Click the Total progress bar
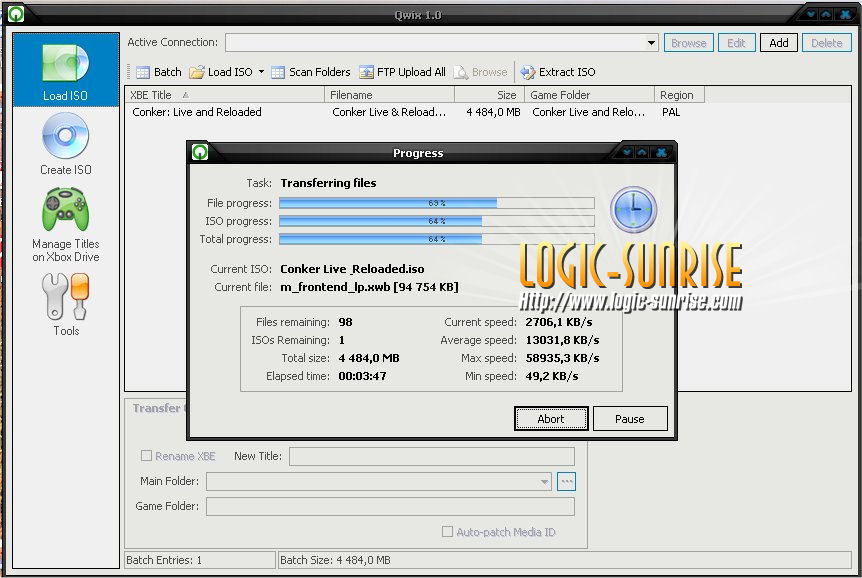Viewport: 862px width, 578px height. tap(436, 239)
